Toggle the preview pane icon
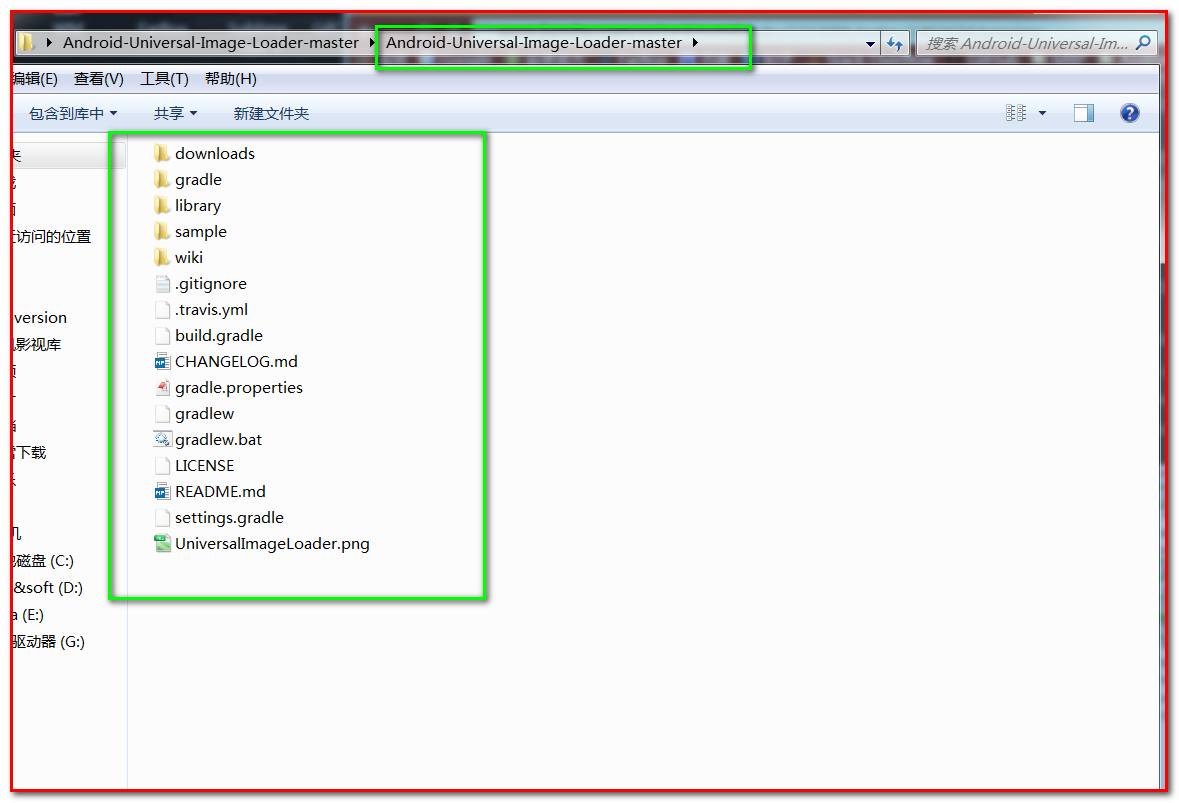This screenshot has height=803, width=1179. pyautogui.click(x=1084, y=114)
